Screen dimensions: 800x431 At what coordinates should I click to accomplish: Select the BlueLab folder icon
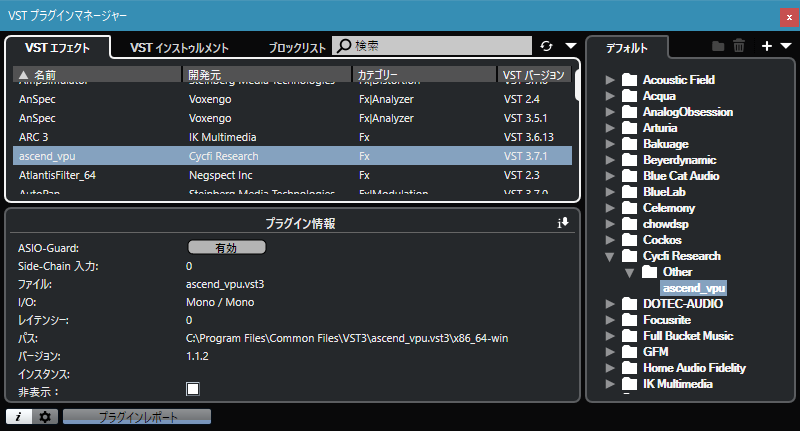[x=630, y=192]
